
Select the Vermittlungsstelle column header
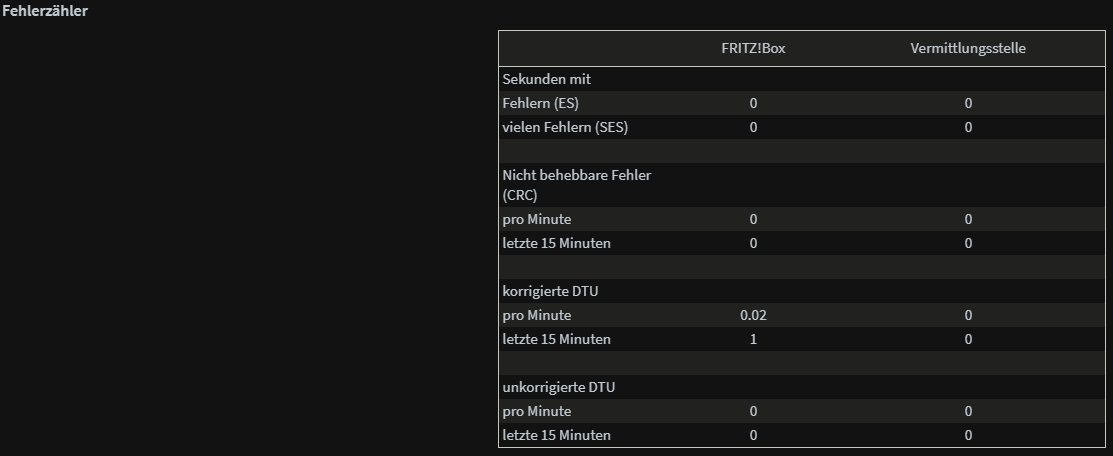(x=968, y=48)
